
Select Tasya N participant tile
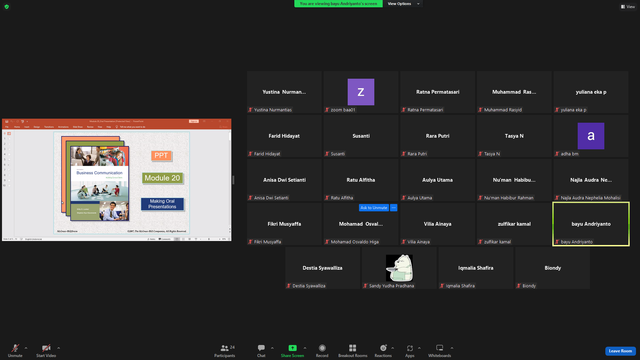click(x=514, y=136)
